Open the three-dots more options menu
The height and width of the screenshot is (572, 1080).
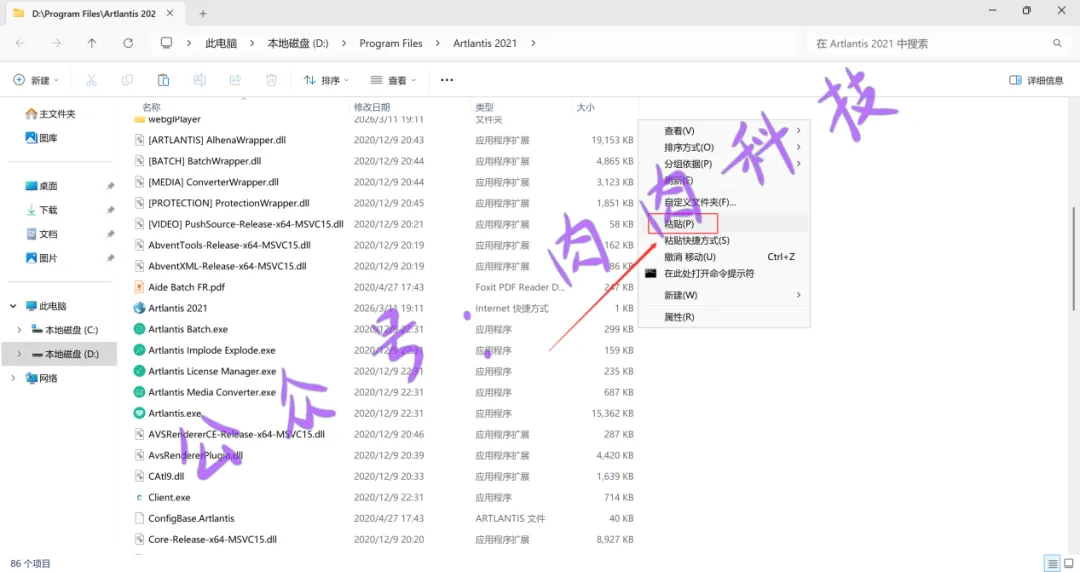[x=447, y=80]
